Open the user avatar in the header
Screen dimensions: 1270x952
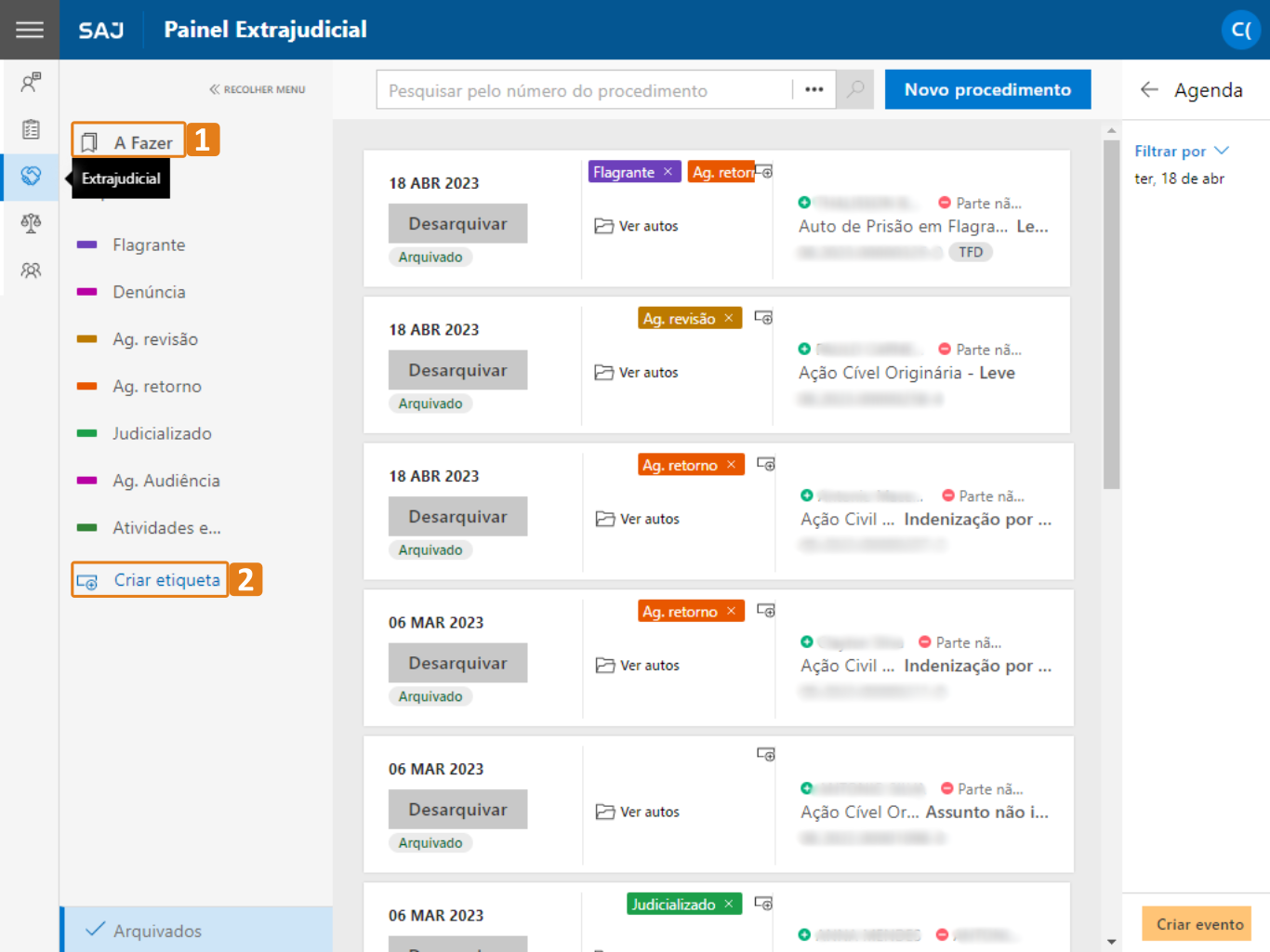coord(1240,30)
